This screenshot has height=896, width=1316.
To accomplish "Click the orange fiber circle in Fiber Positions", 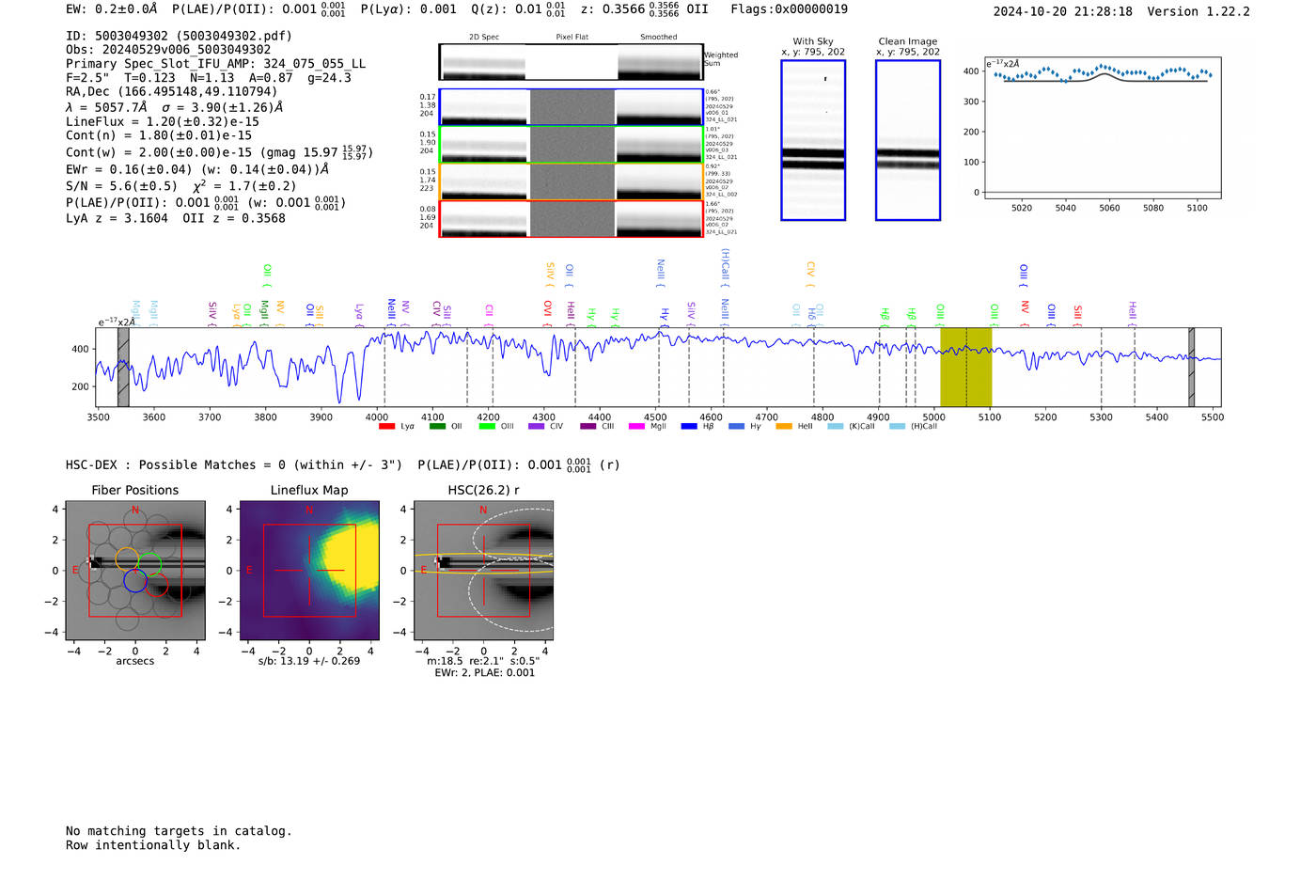I will click(x=128, y=558).
